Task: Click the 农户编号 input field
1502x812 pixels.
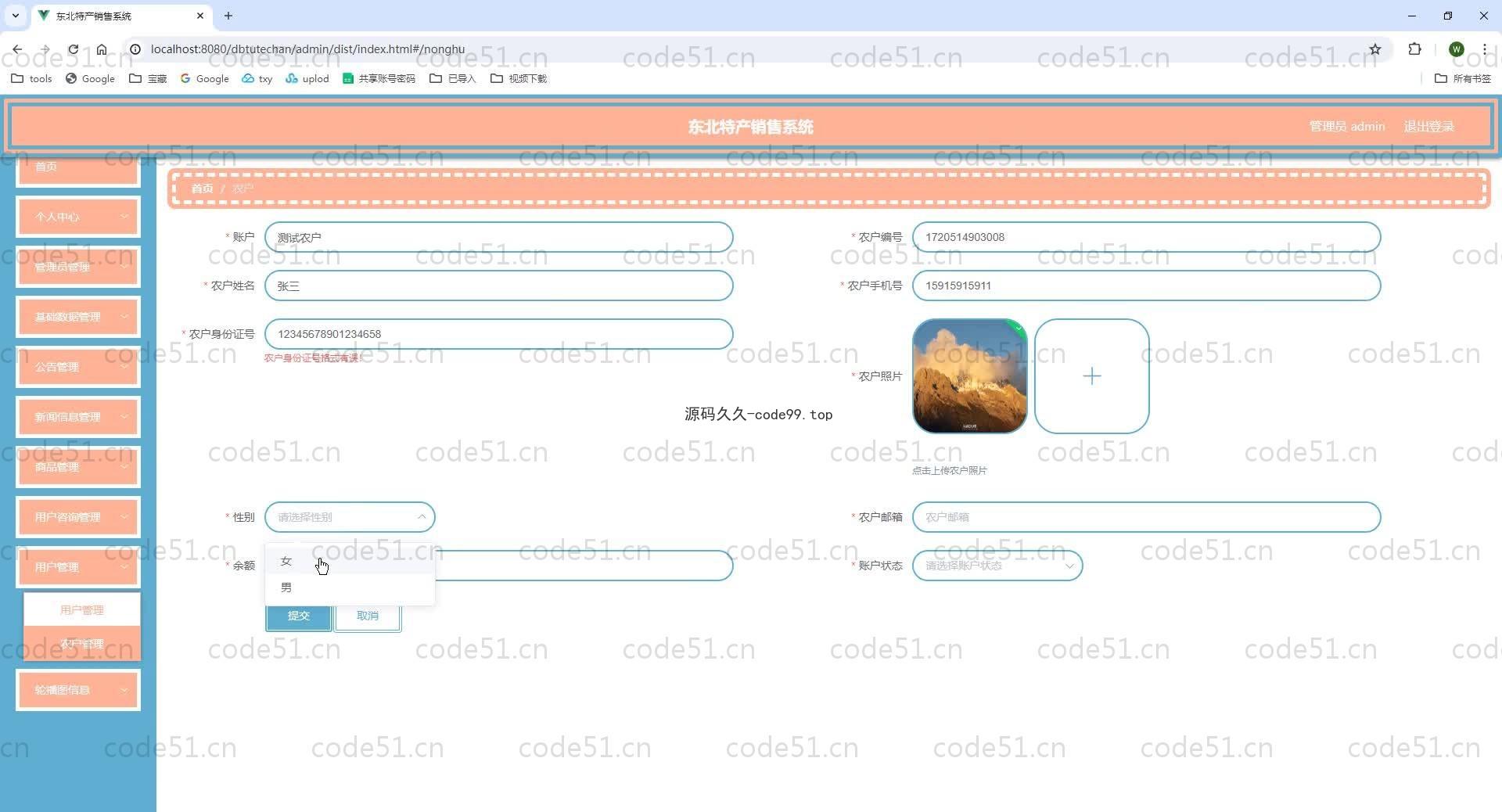Action: (1146, 237)
